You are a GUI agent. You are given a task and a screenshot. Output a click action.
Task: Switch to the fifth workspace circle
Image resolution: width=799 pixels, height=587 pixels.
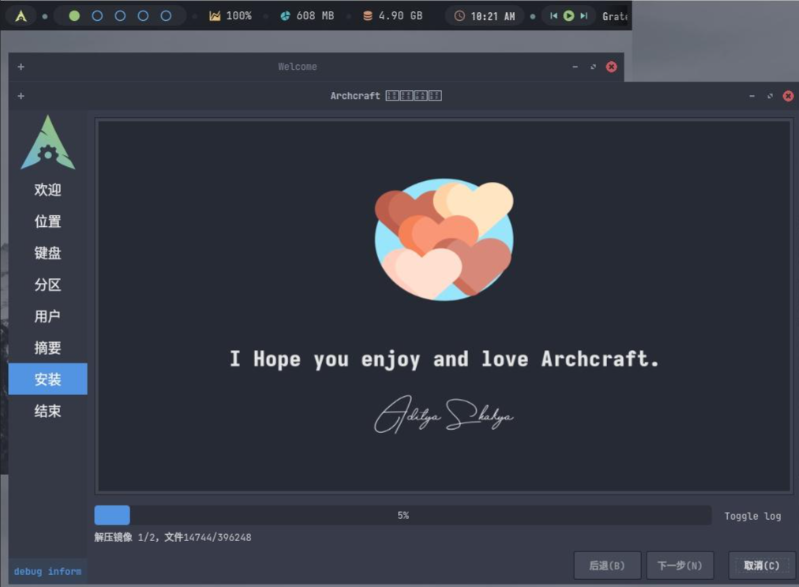pyautogui.click(x=166, y=16)
